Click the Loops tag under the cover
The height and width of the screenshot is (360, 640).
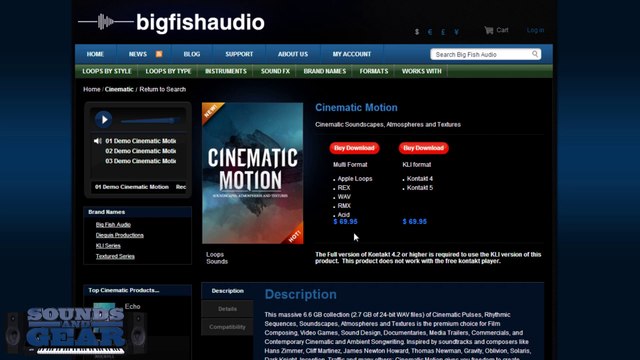pyautogui.click(x=215, y=254)
